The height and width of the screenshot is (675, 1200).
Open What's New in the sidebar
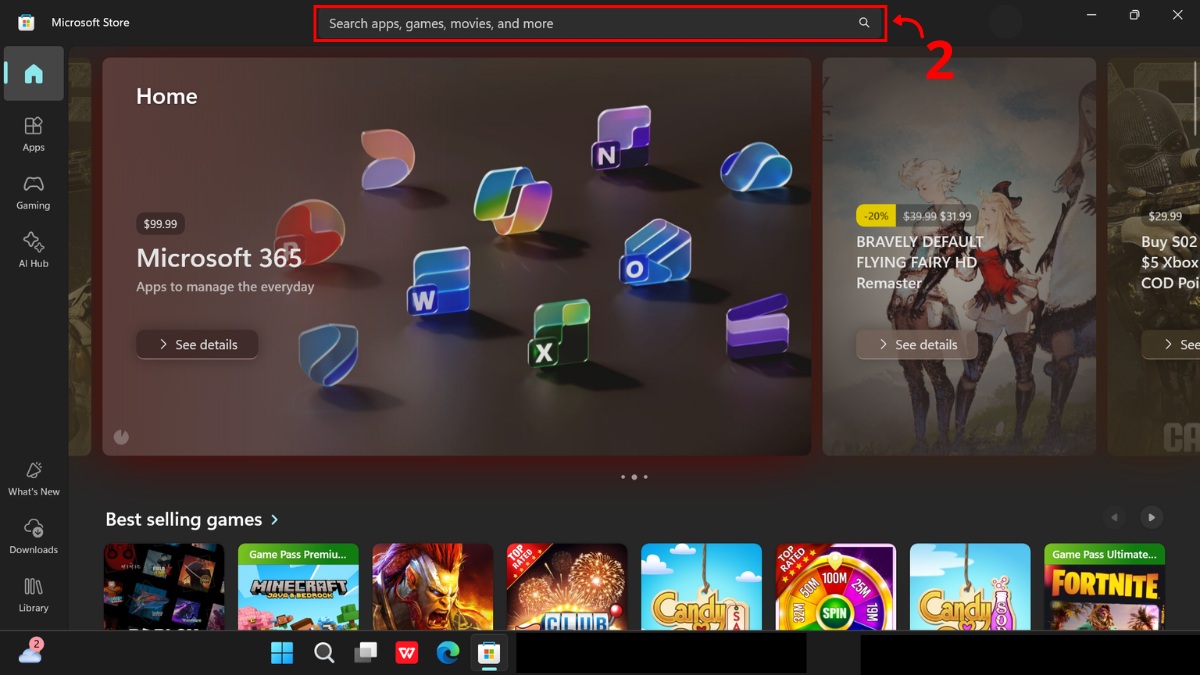pos(34,478)
